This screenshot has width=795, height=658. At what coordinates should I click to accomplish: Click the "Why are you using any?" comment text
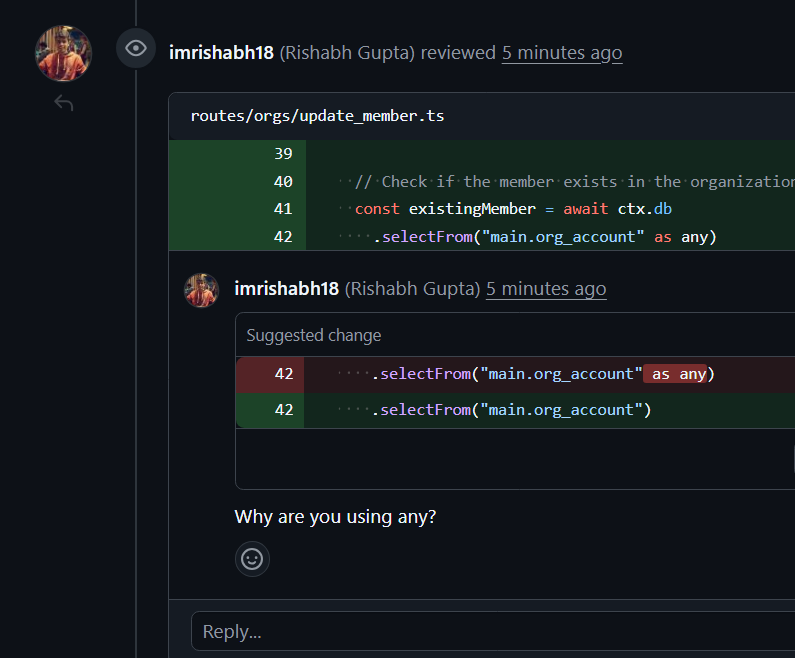[x=335, y=517]
